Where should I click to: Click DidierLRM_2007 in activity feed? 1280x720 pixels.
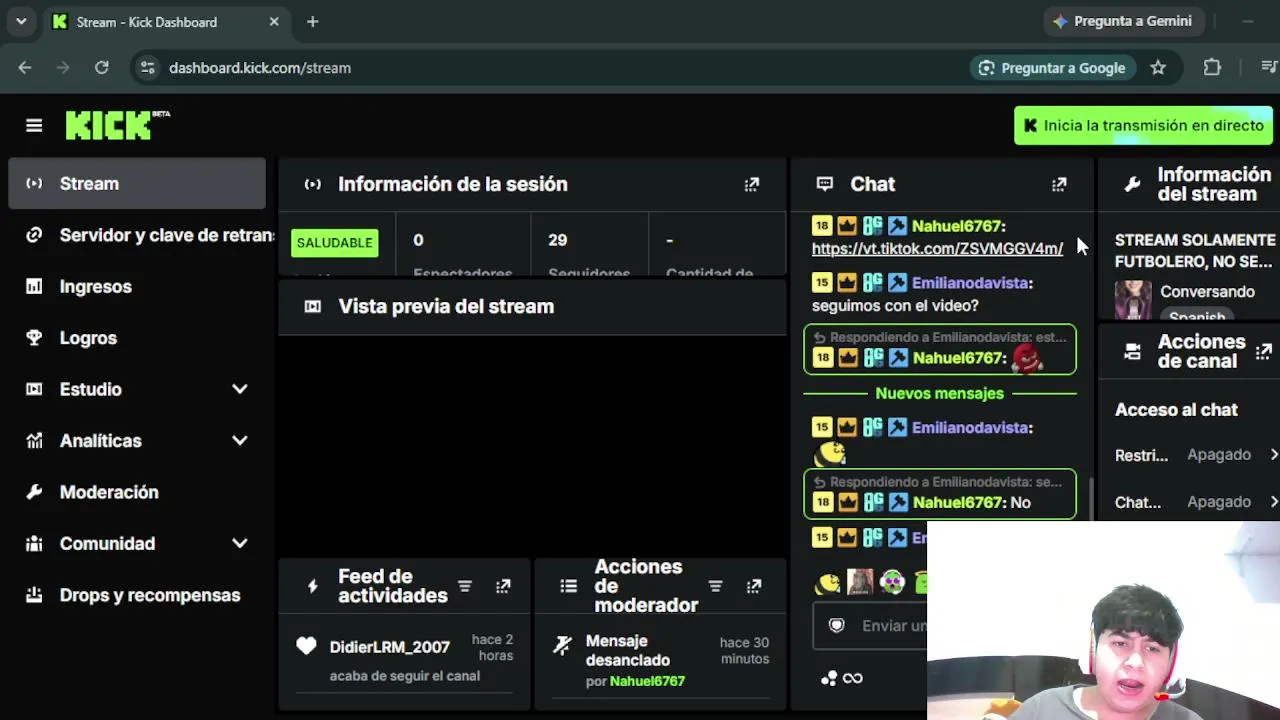(390, 647)
